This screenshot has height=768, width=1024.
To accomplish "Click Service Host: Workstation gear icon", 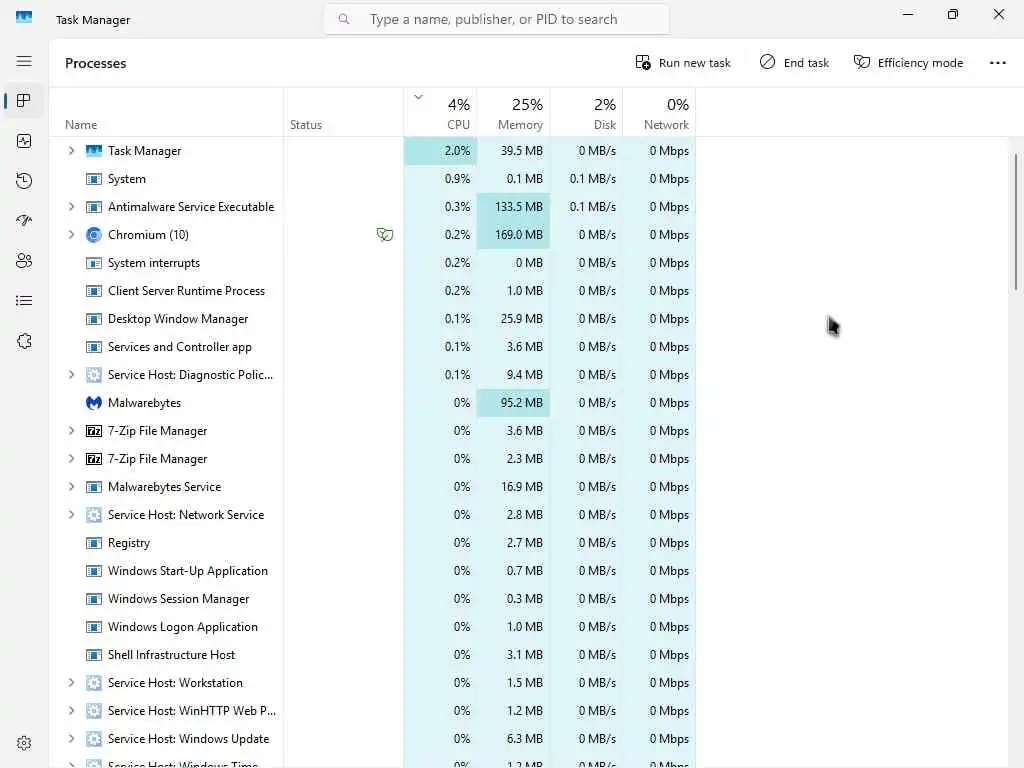I will [94, 682].
